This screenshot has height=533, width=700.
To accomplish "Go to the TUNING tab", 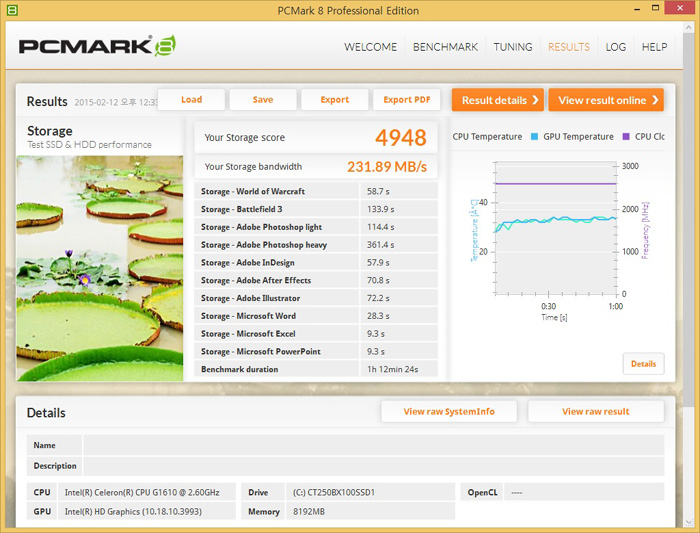I will 513,47.
